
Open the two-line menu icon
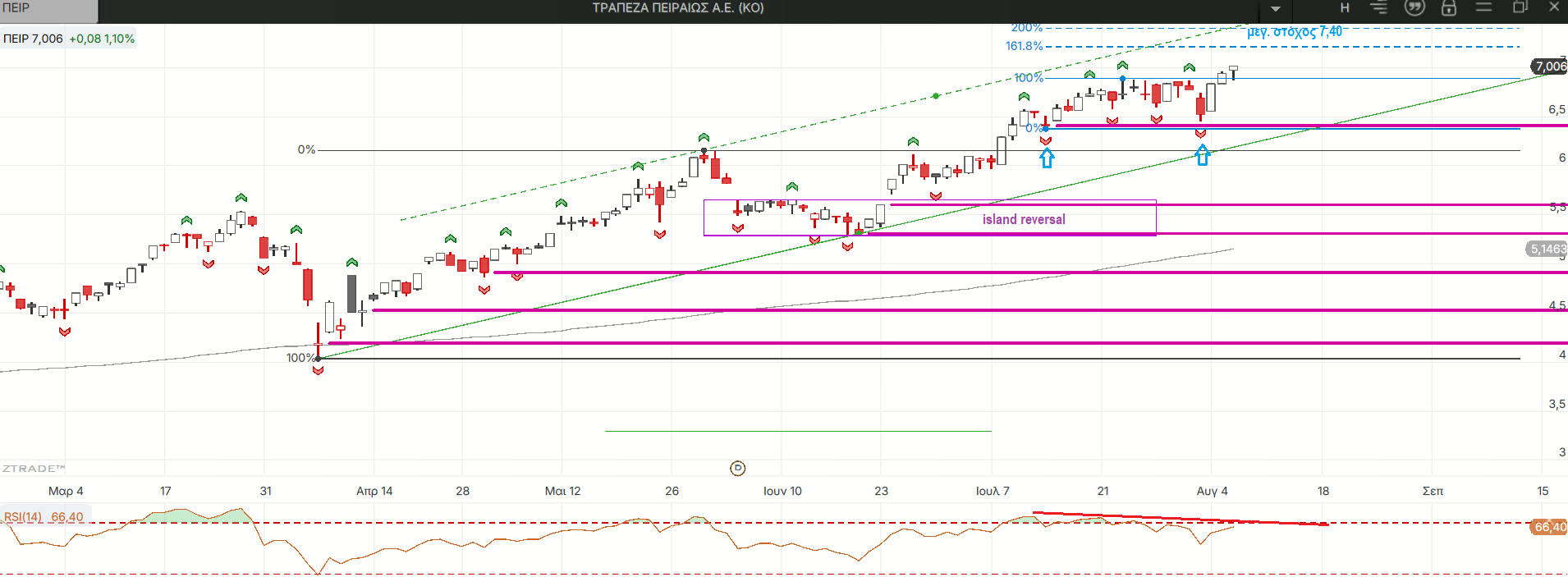coord(1483,7)
